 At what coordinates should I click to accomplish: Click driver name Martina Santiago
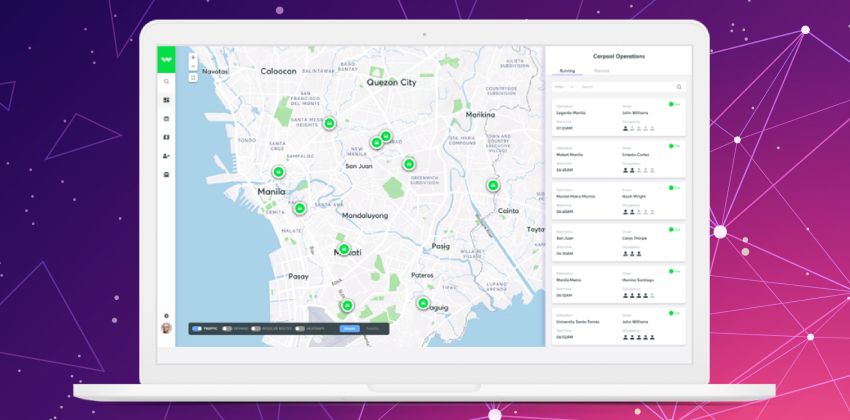(638, 280)
